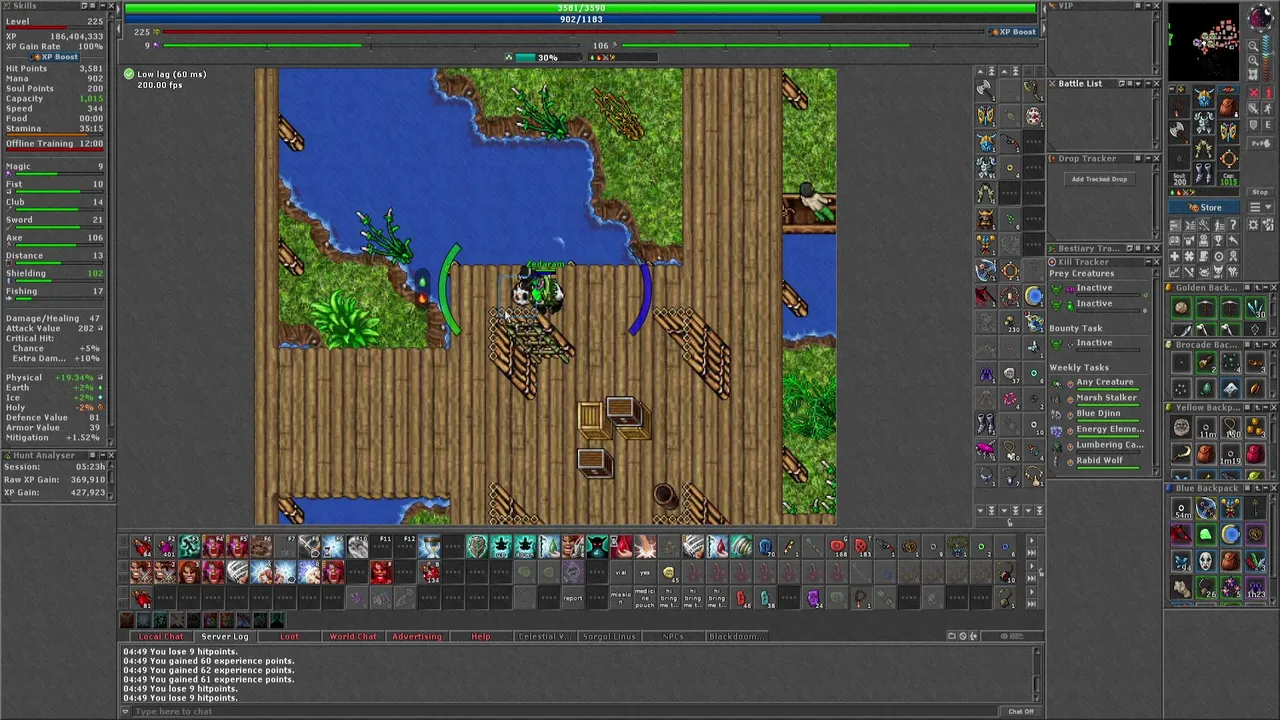Screen dimensions: 1280x720
Task: Click the Add Tracked Drop button
Action: (1100, 179)
